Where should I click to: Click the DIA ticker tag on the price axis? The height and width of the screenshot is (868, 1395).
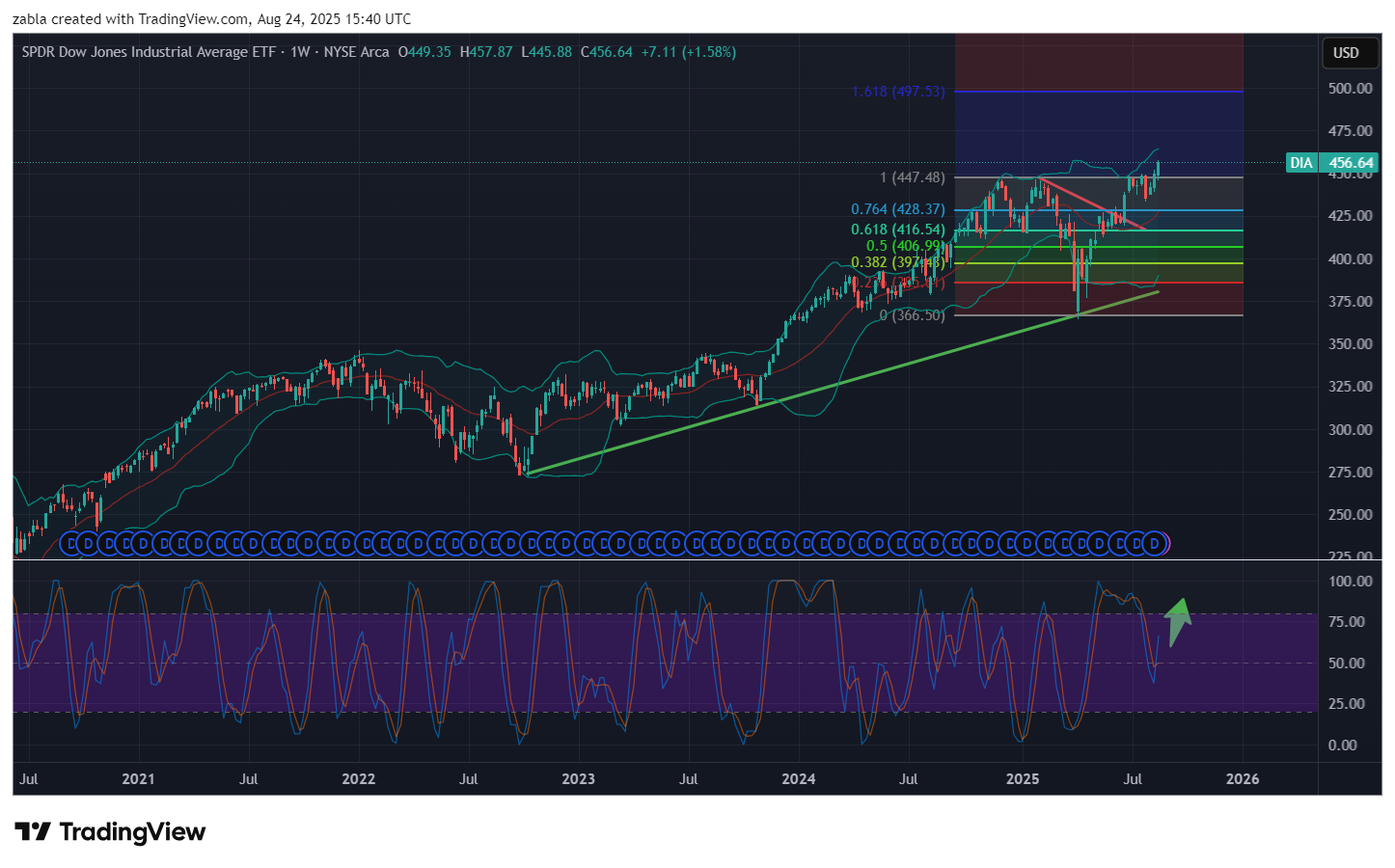(1301, 163)
